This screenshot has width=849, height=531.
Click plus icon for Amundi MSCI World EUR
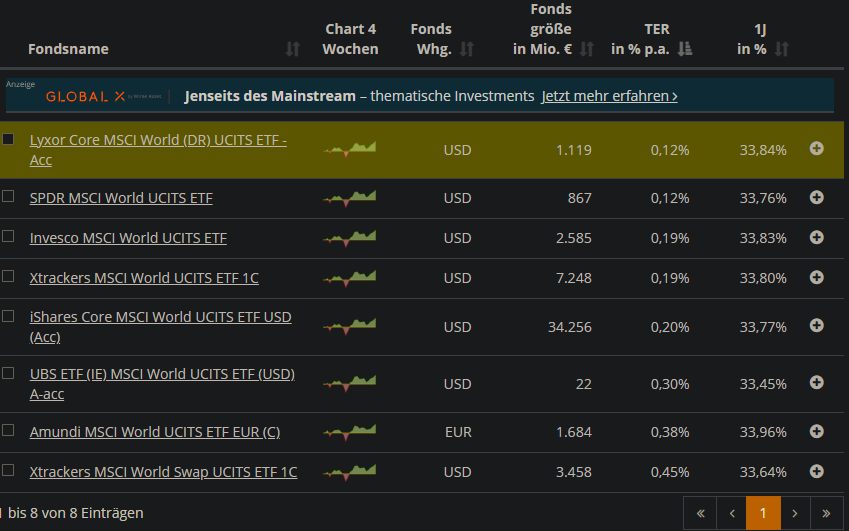tap(817, 431)
